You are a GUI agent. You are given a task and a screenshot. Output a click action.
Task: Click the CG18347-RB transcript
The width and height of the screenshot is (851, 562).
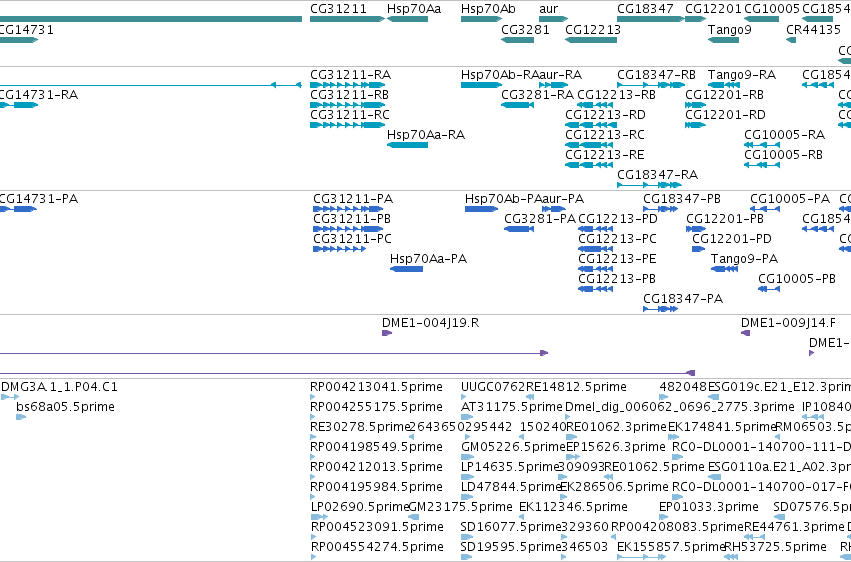pyautogui.click(x=651, y=85)
